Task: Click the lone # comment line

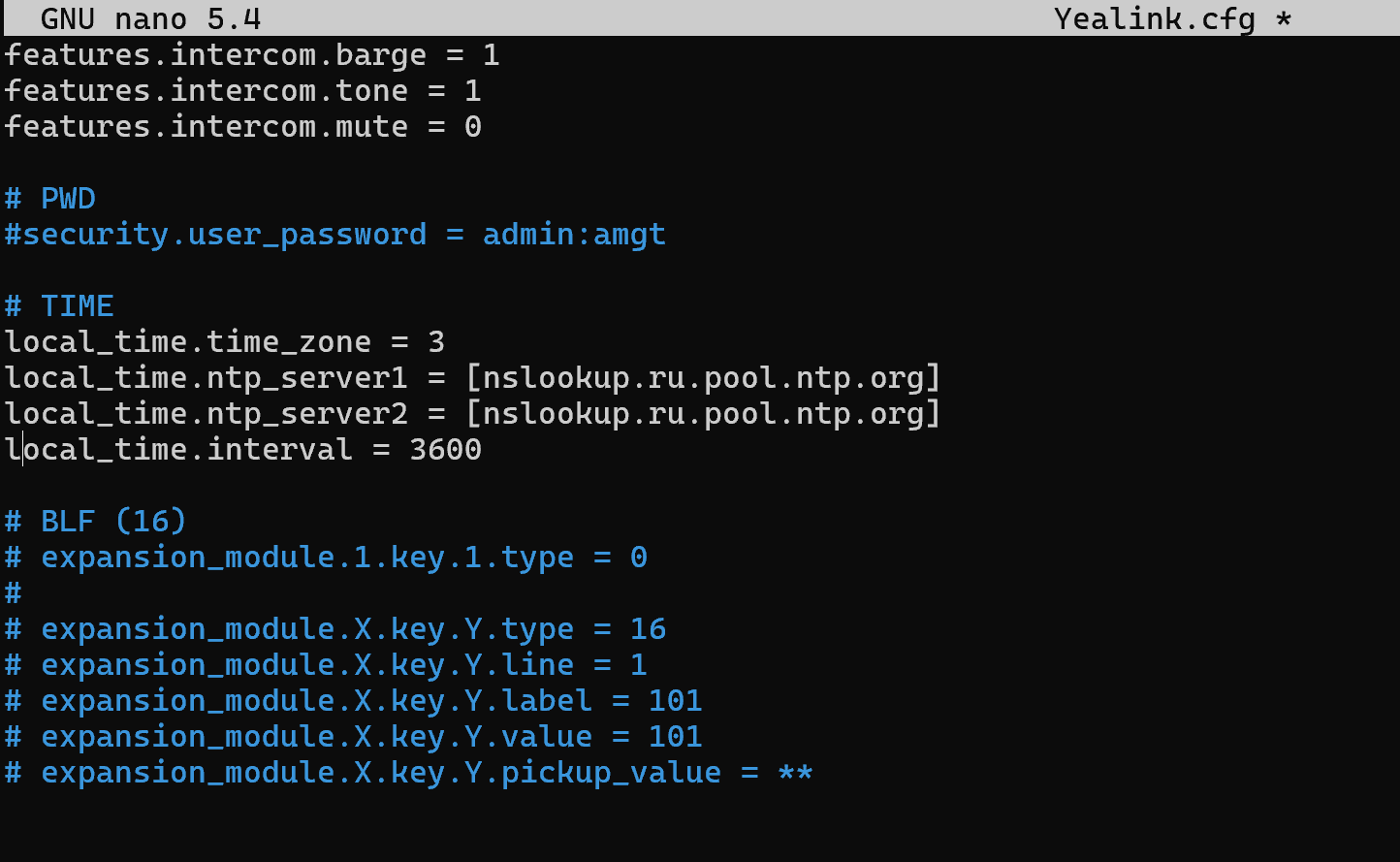Action: coord(14,593)
